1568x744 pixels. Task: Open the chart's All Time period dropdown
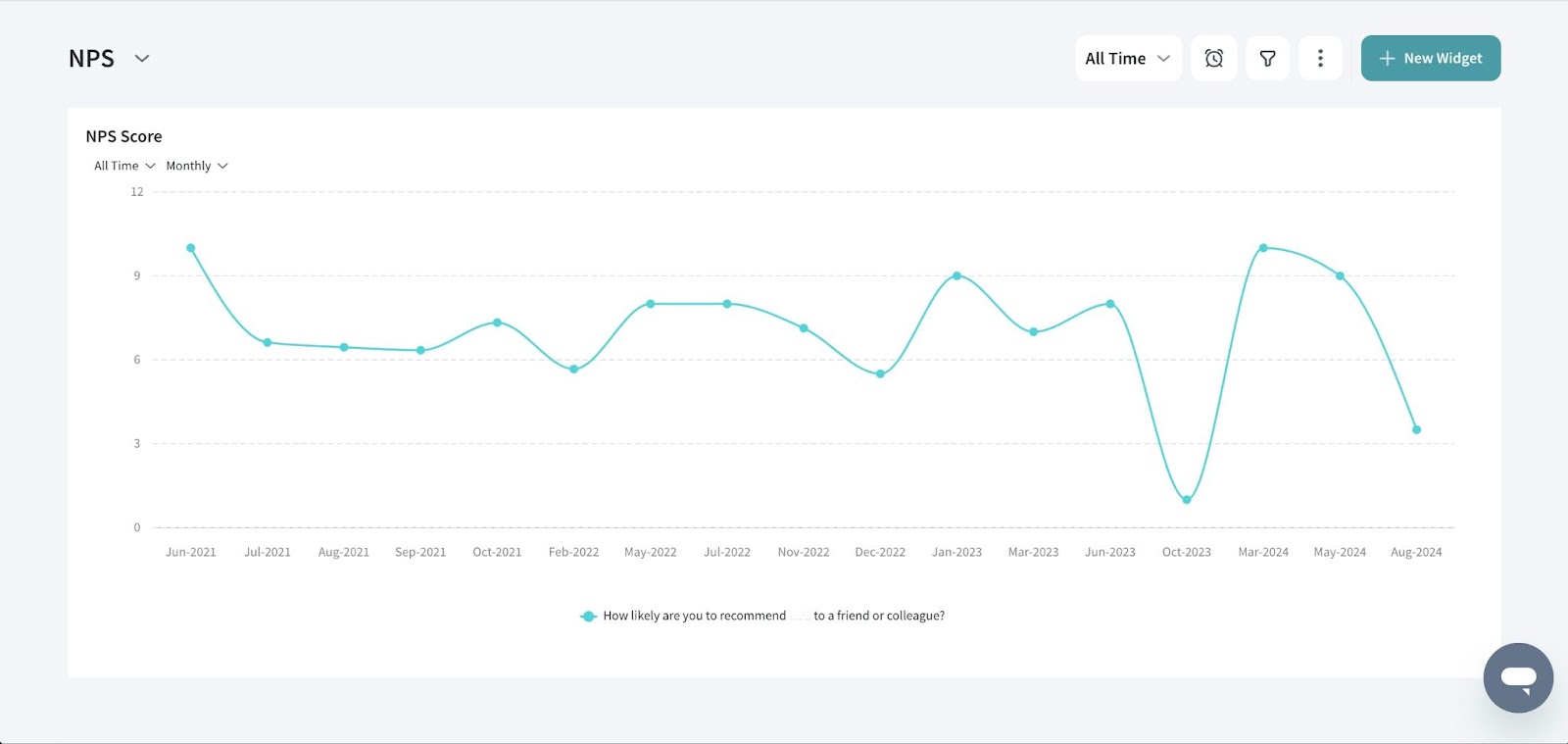point(124,166)
